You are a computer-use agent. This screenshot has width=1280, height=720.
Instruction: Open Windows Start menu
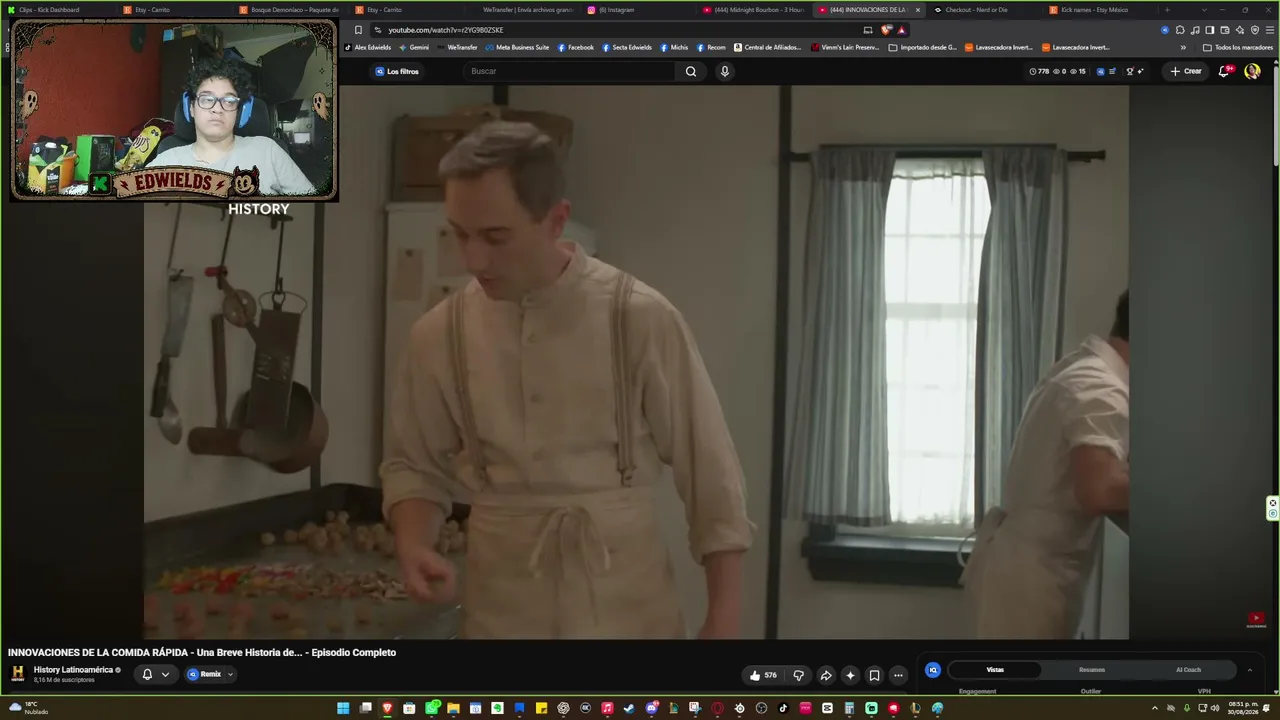point(343,708)
